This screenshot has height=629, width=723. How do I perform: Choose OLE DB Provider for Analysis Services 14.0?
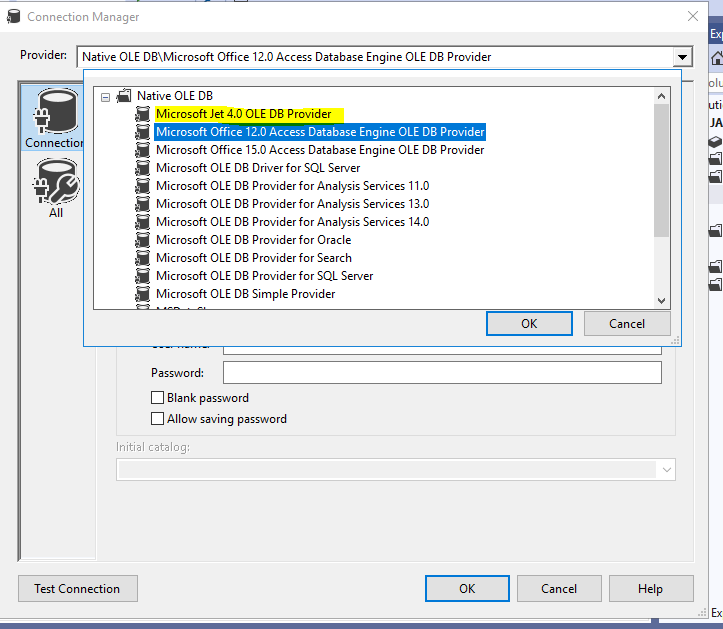click(292, 222)
